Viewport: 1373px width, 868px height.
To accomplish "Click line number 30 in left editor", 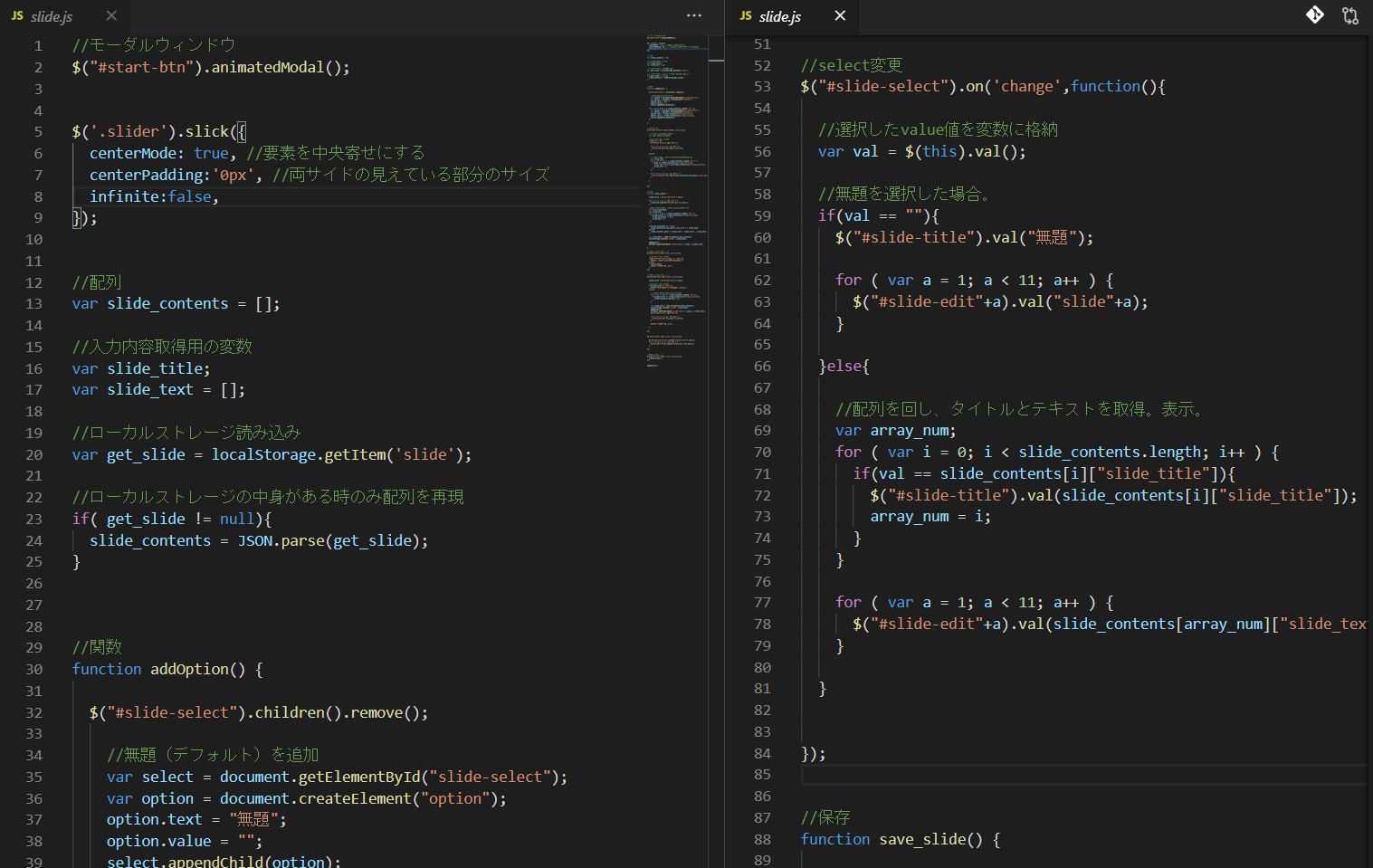I will coord(34,670).
